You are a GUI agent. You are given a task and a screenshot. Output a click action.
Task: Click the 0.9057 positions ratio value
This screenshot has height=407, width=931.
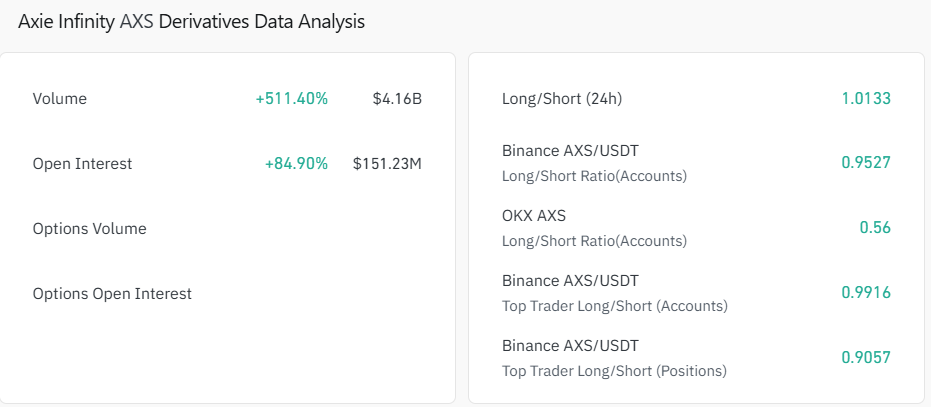[866, 358]
